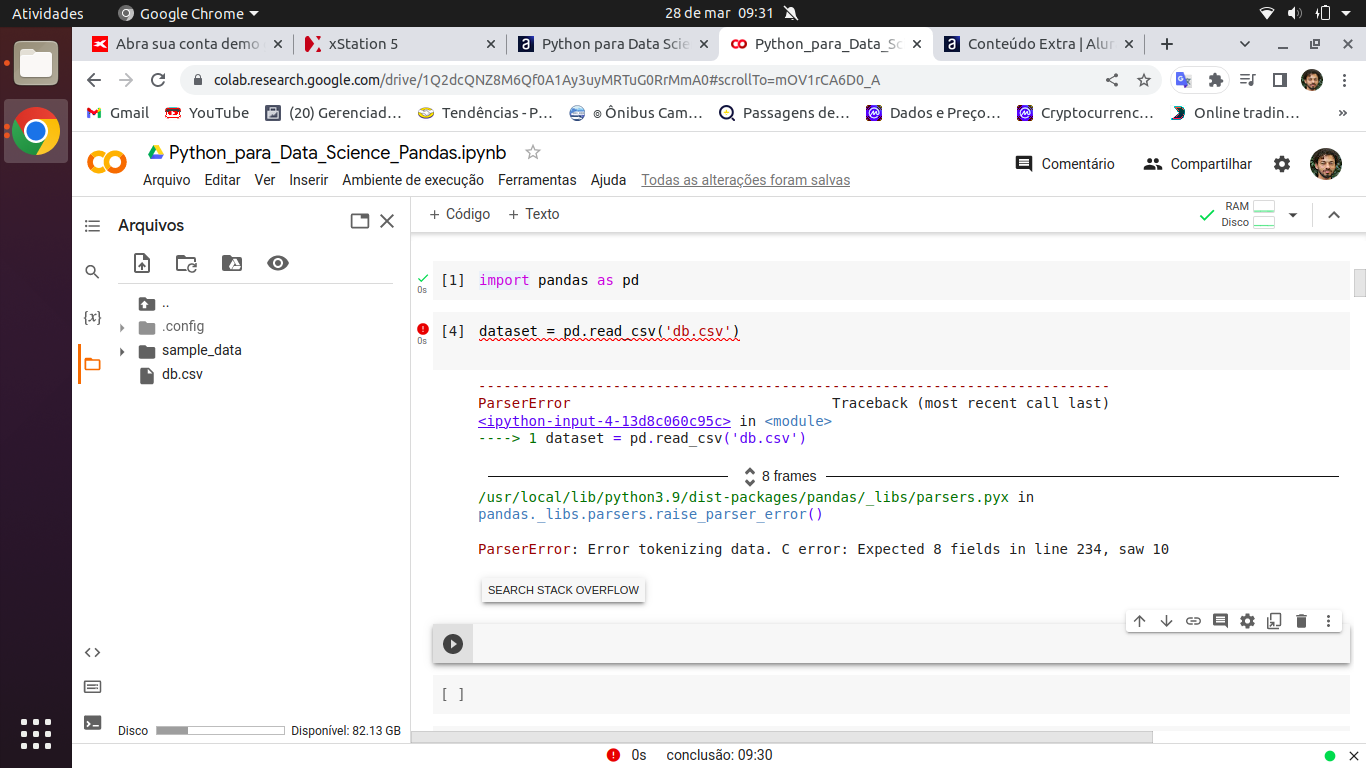
Task: Open the terminal icon in sidebar
Action: (92, 723)
